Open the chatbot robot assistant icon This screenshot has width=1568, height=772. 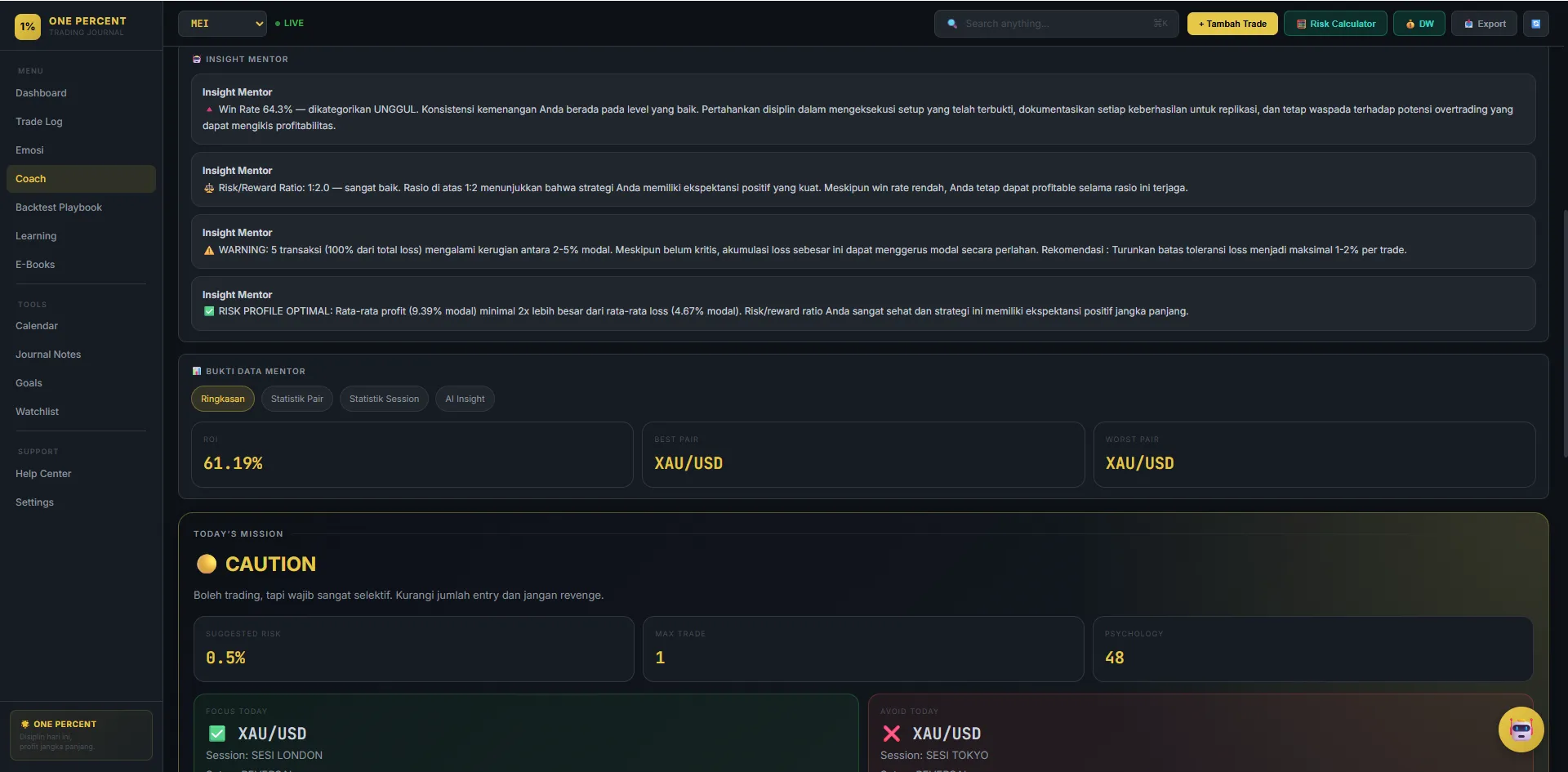click(x=1521, y=729)
